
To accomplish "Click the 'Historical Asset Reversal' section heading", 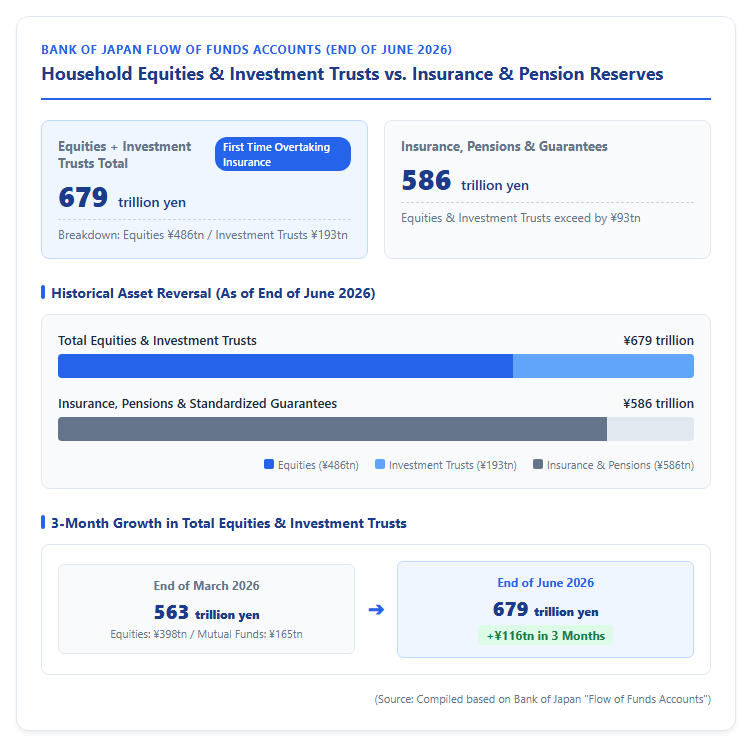I will (213, 293).
